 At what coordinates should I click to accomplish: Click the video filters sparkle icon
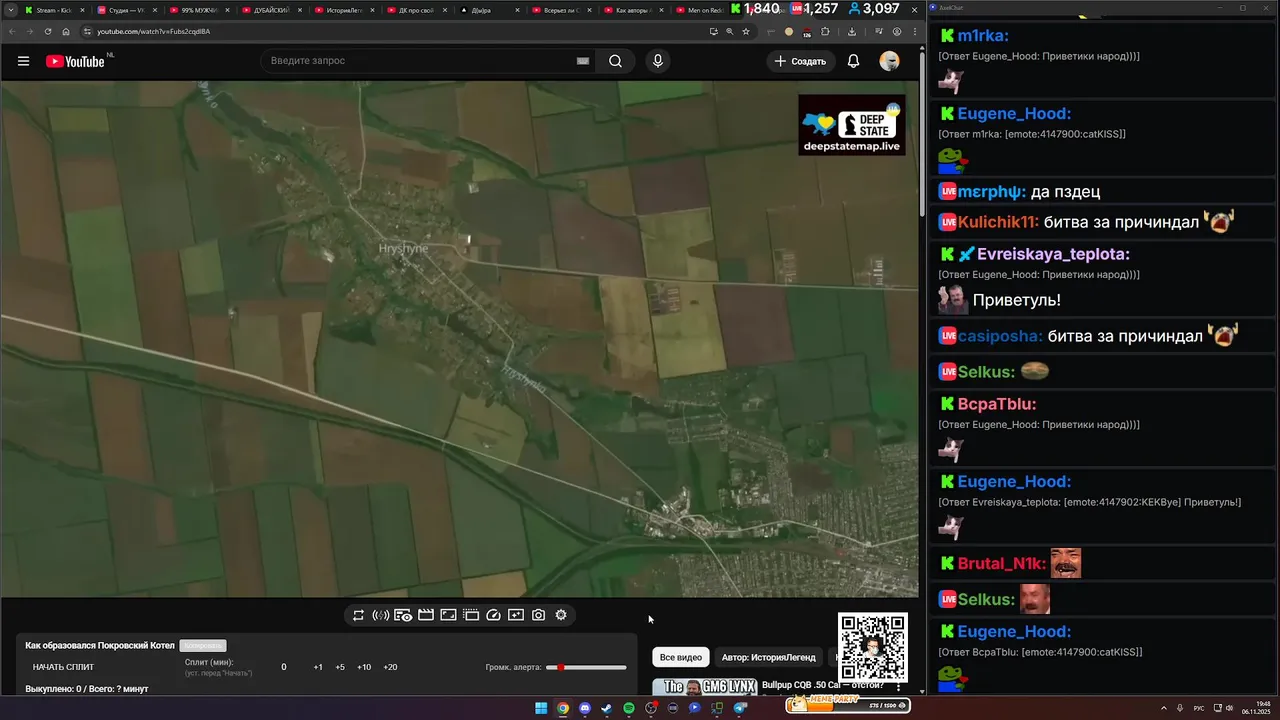516,615
